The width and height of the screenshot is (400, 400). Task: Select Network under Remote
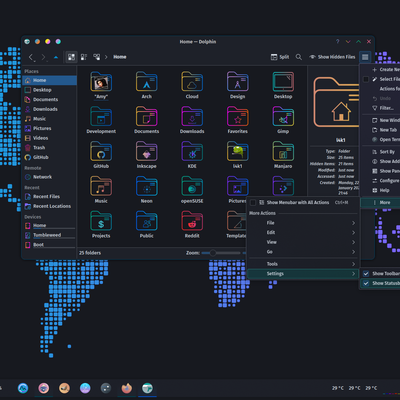(x=50, y=177)
